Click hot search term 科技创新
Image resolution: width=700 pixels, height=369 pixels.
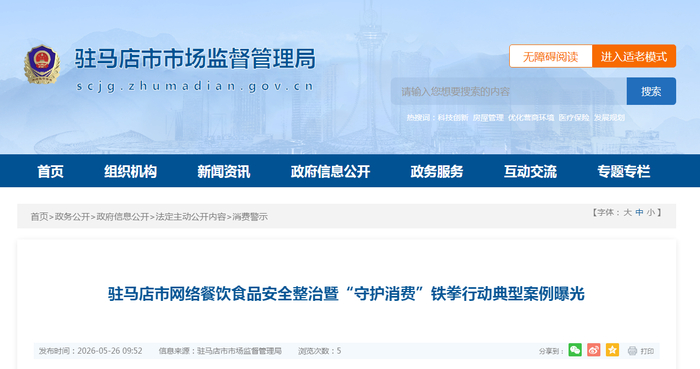point(453,118)
